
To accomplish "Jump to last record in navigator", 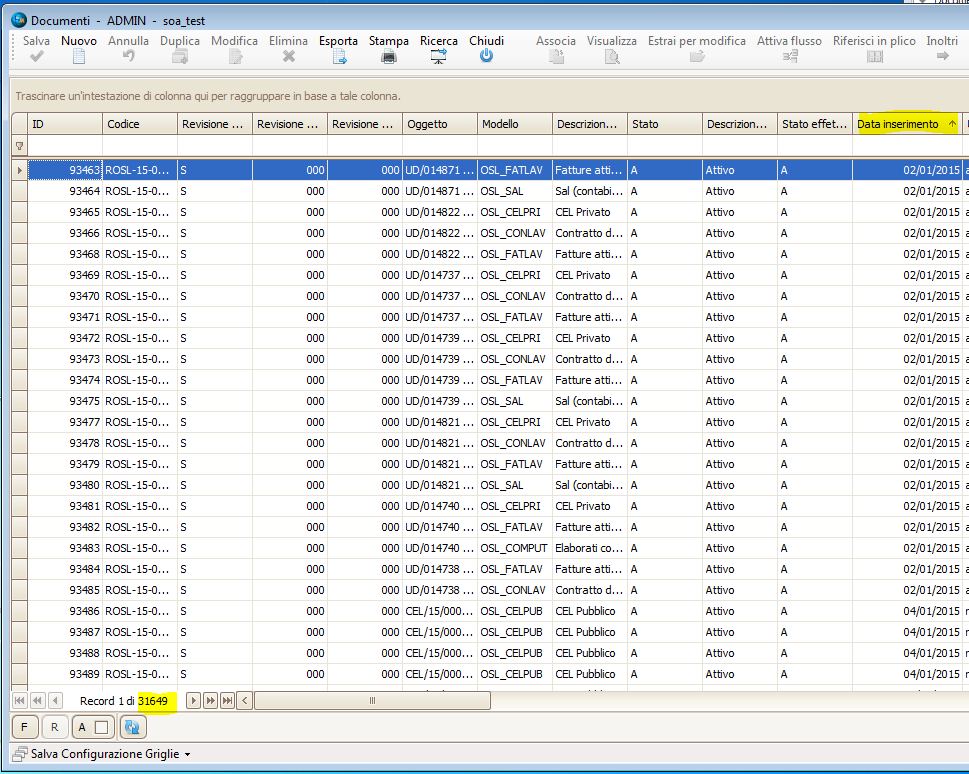I will [227, 701].
